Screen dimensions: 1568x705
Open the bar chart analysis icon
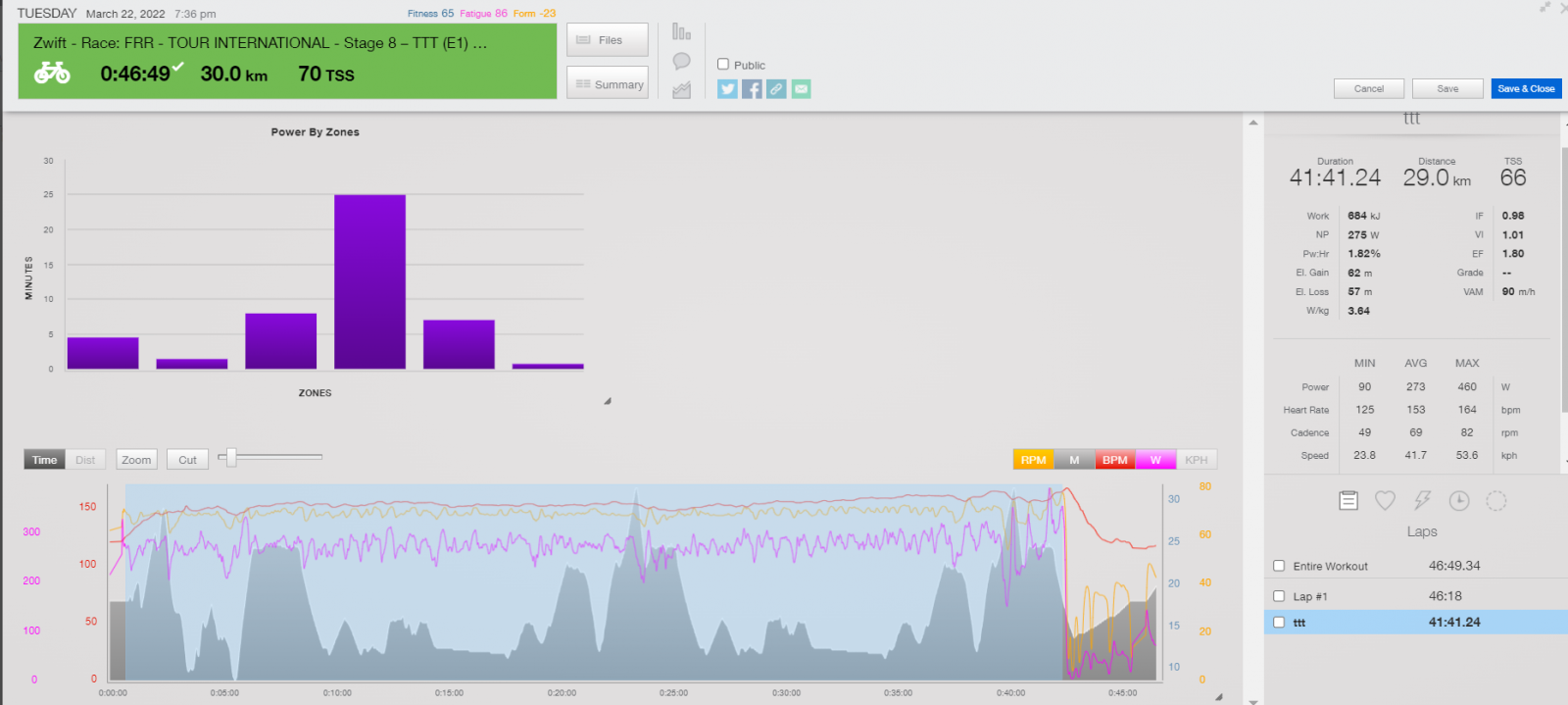click(x=681, y=32)
